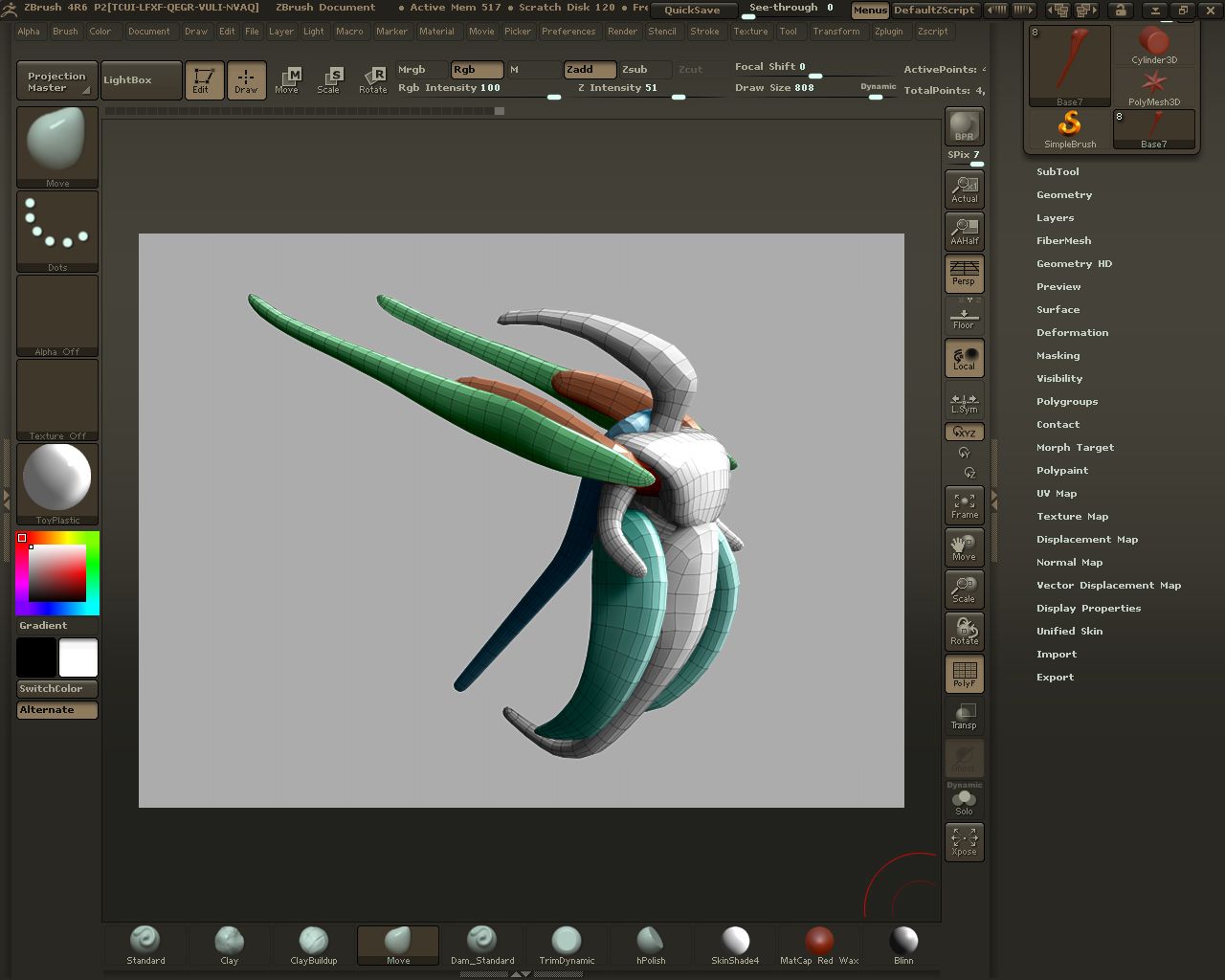Expand the Polypaint section
The height and width of the screenshot is (980, 1225).
(x=1062, y=471)
